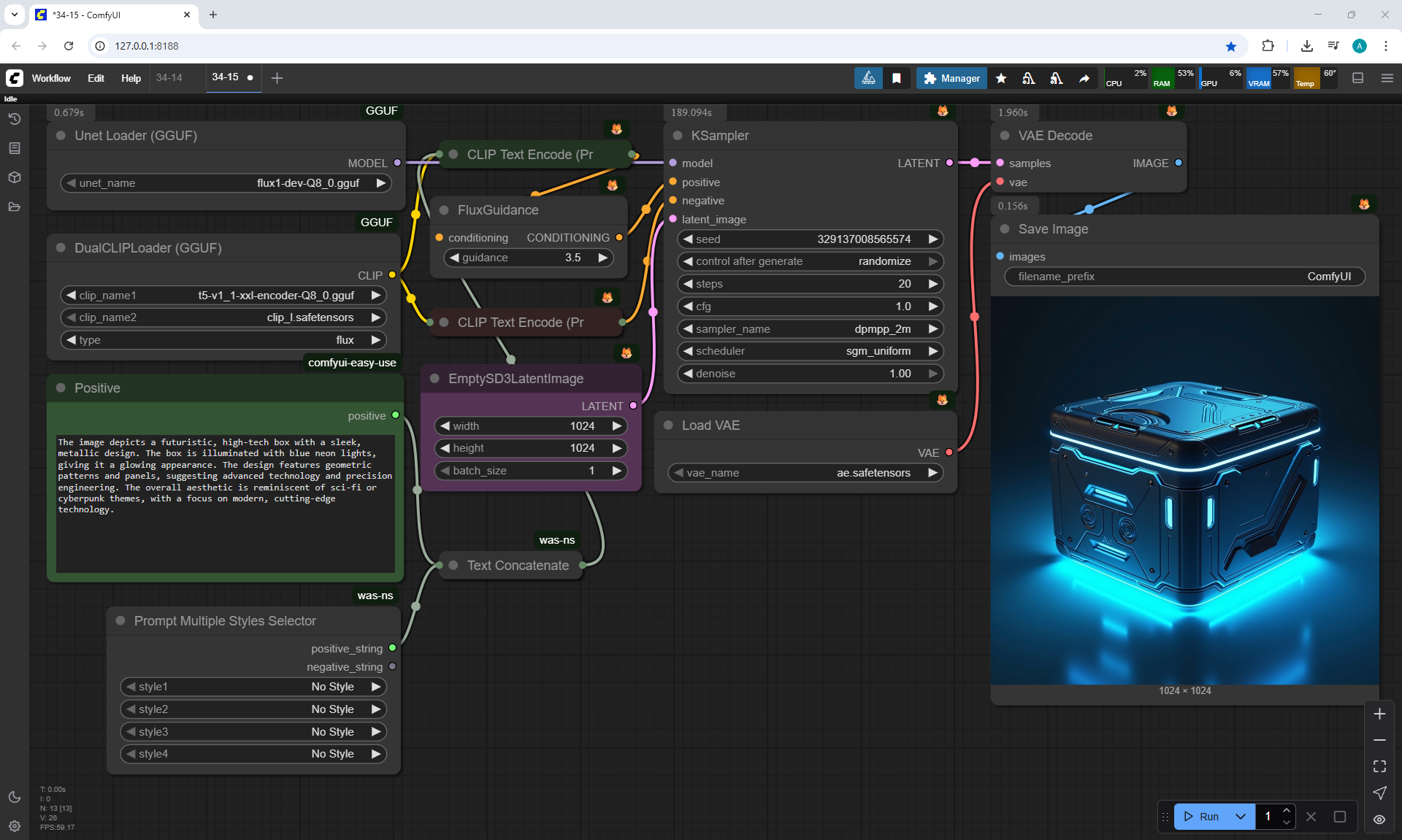
Task: Switch to the 34-14 workflow tab
Action: click(169, 77)
